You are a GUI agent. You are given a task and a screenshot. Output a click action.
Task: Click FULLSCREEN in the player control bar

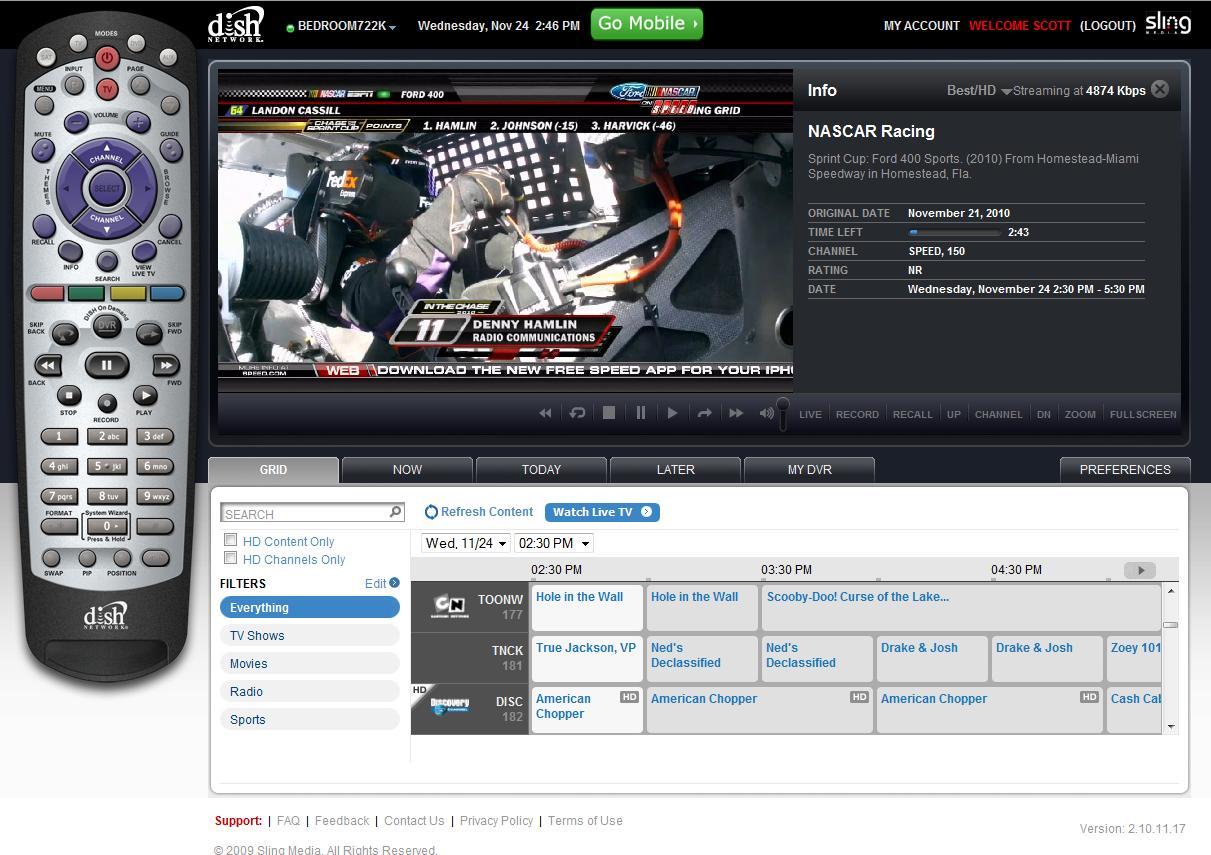(1143, 414)
